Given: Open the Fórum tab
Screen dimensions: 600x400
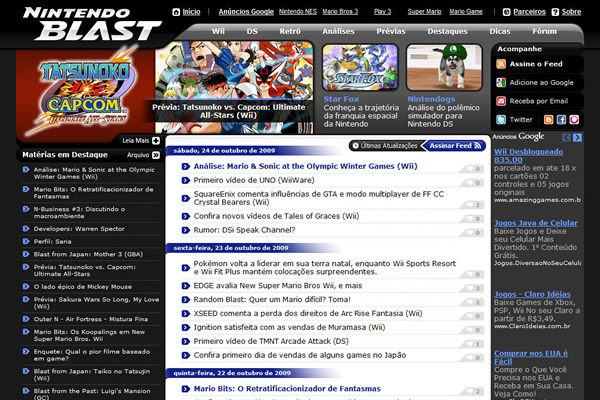Looking at the screenshot, I should pyautogui.click(x=544, y=31).
